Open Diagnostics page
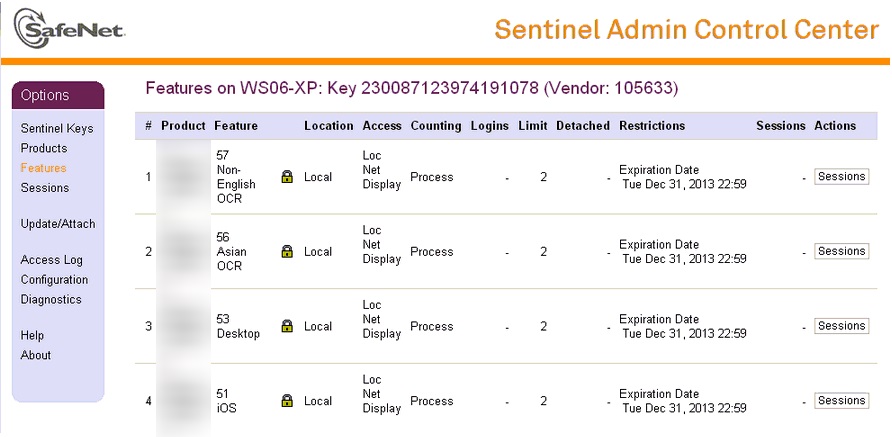Image resolution: width=892 pixels, height=437 pixels. (x=51, y=299)
